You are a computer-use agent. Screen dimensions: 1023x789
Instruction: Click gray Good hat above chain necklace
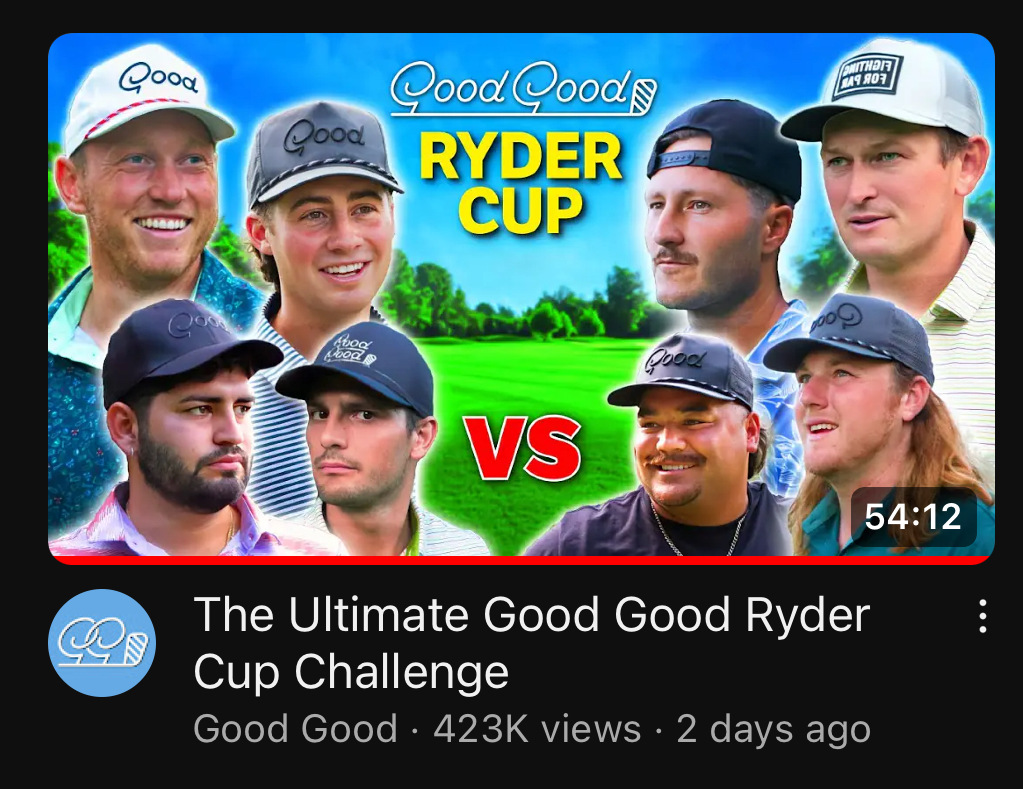tap(681, 370)
